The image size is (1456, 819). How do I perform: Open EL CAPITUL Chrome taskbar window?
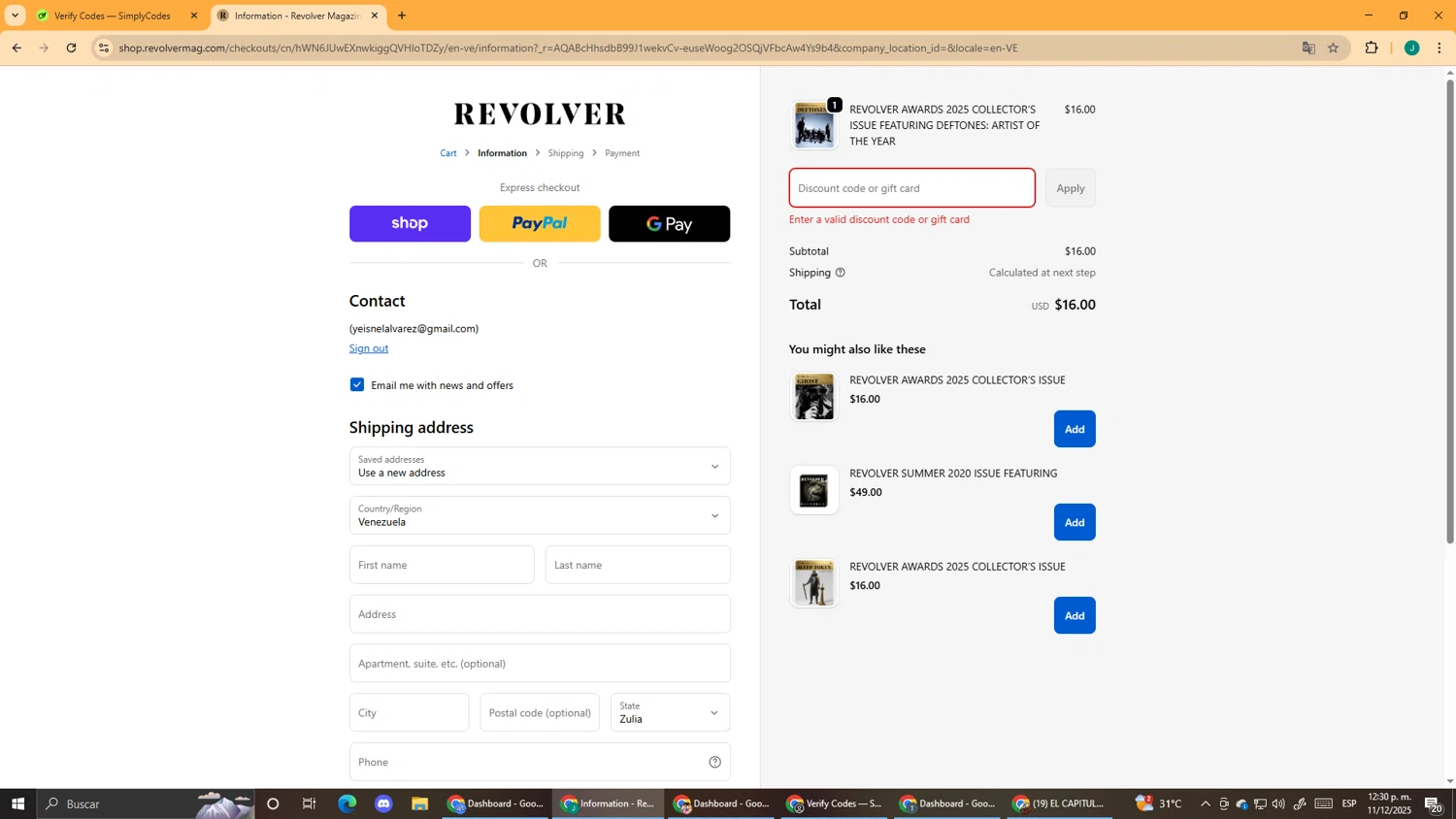(1060, 803)
